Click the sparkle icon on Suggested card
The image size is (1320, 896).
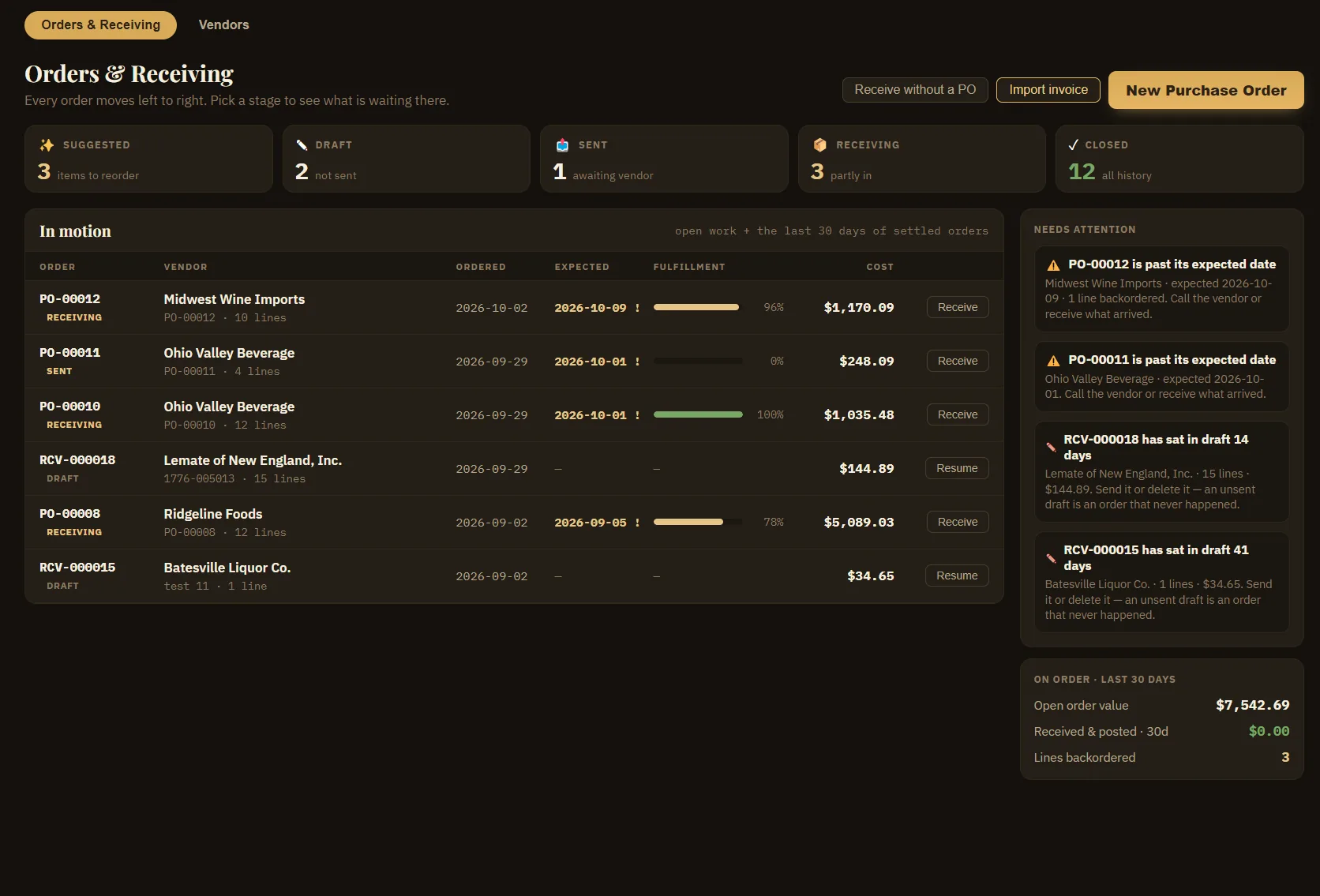click(47, 145)
